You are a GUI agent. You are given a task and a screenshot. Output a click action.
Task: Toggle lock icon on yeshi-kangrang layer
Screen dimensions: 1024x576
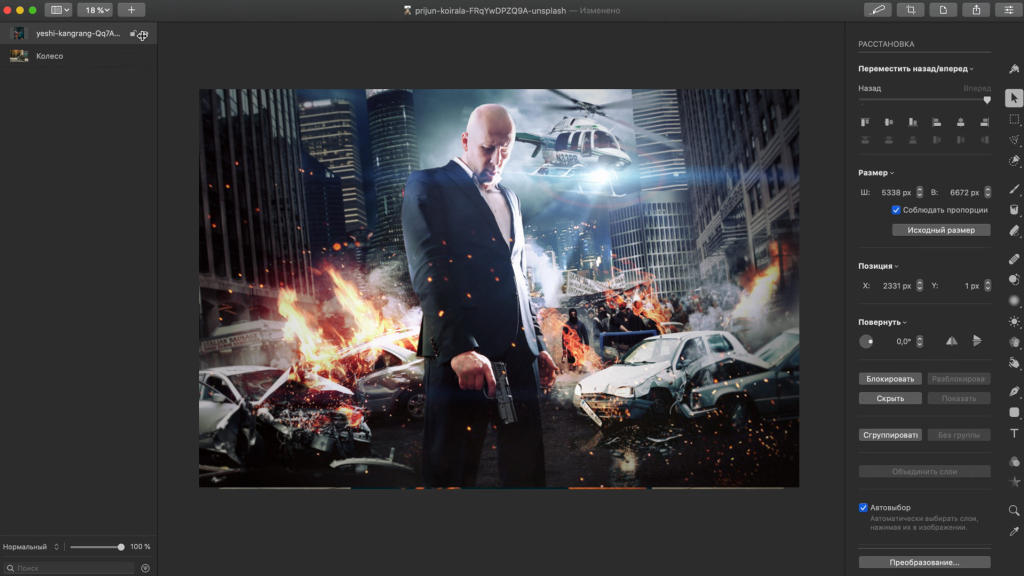[x=133, y=33]
